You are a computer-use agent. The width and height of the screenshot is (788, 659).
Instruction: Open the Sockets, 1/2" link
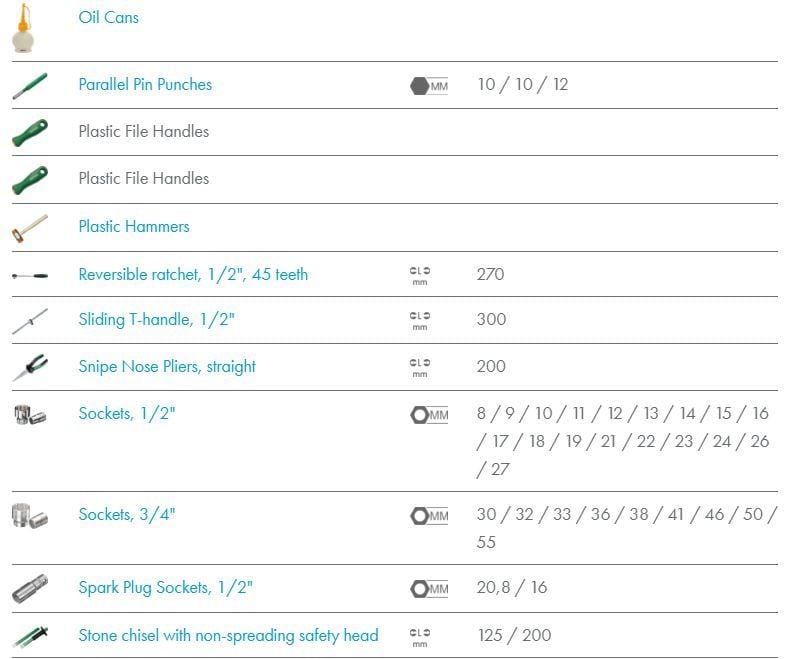pos(127,413)
